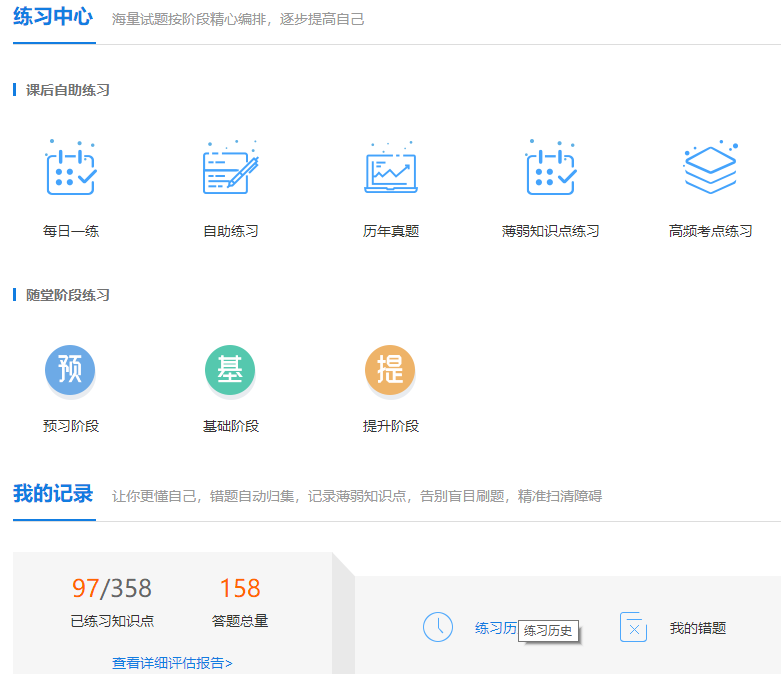
Task: Select the 我的记录 tab heading
Action: tap(53, 494)
